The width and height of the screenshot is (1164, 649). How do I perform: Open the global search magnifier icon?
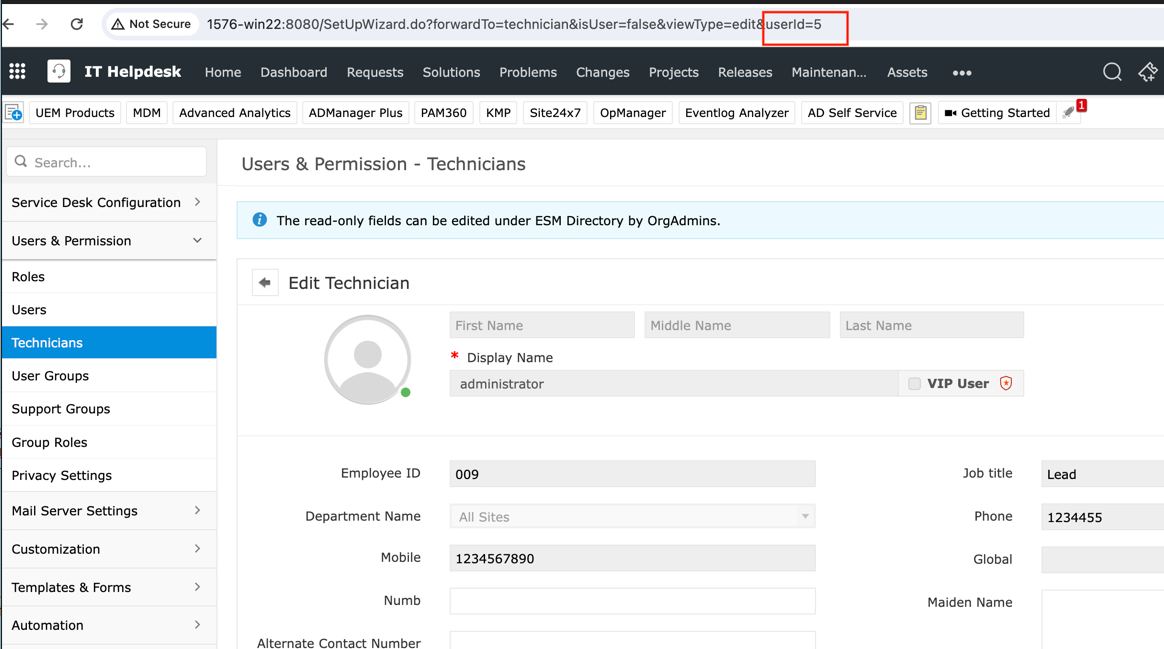1112,72
